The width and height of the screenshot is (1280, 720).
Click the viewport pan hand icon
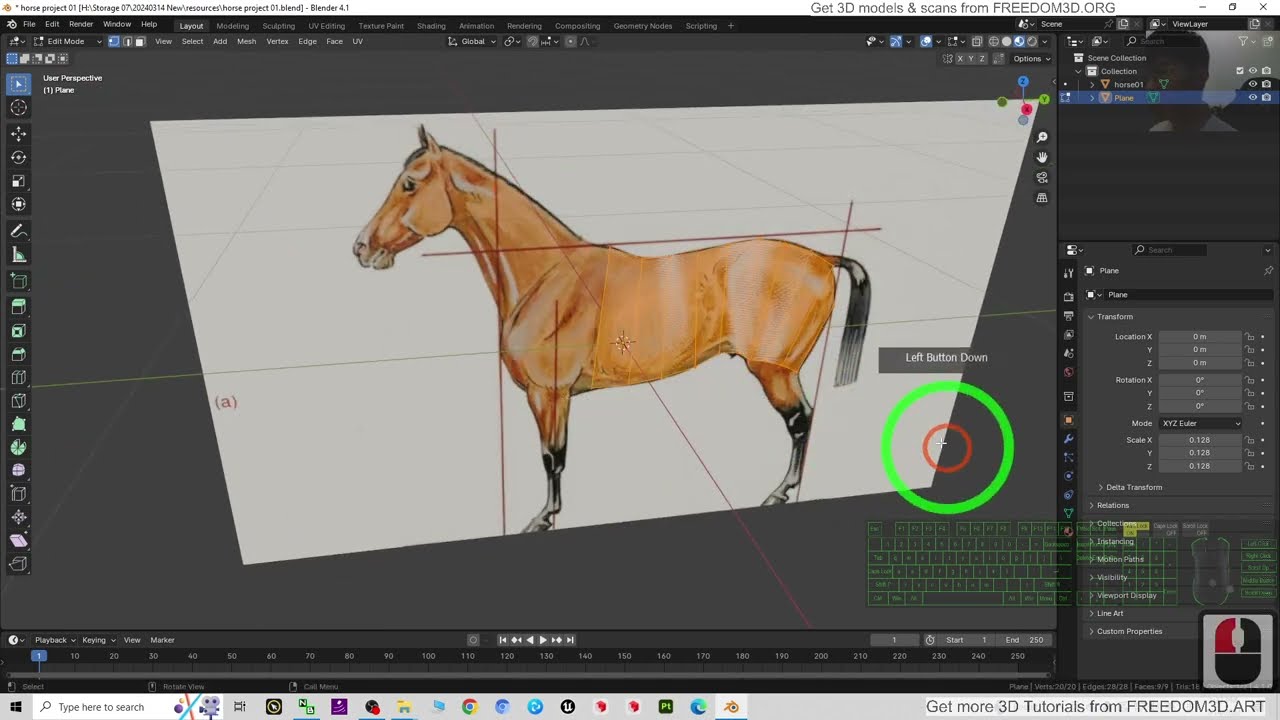(x=1042, y=157)
